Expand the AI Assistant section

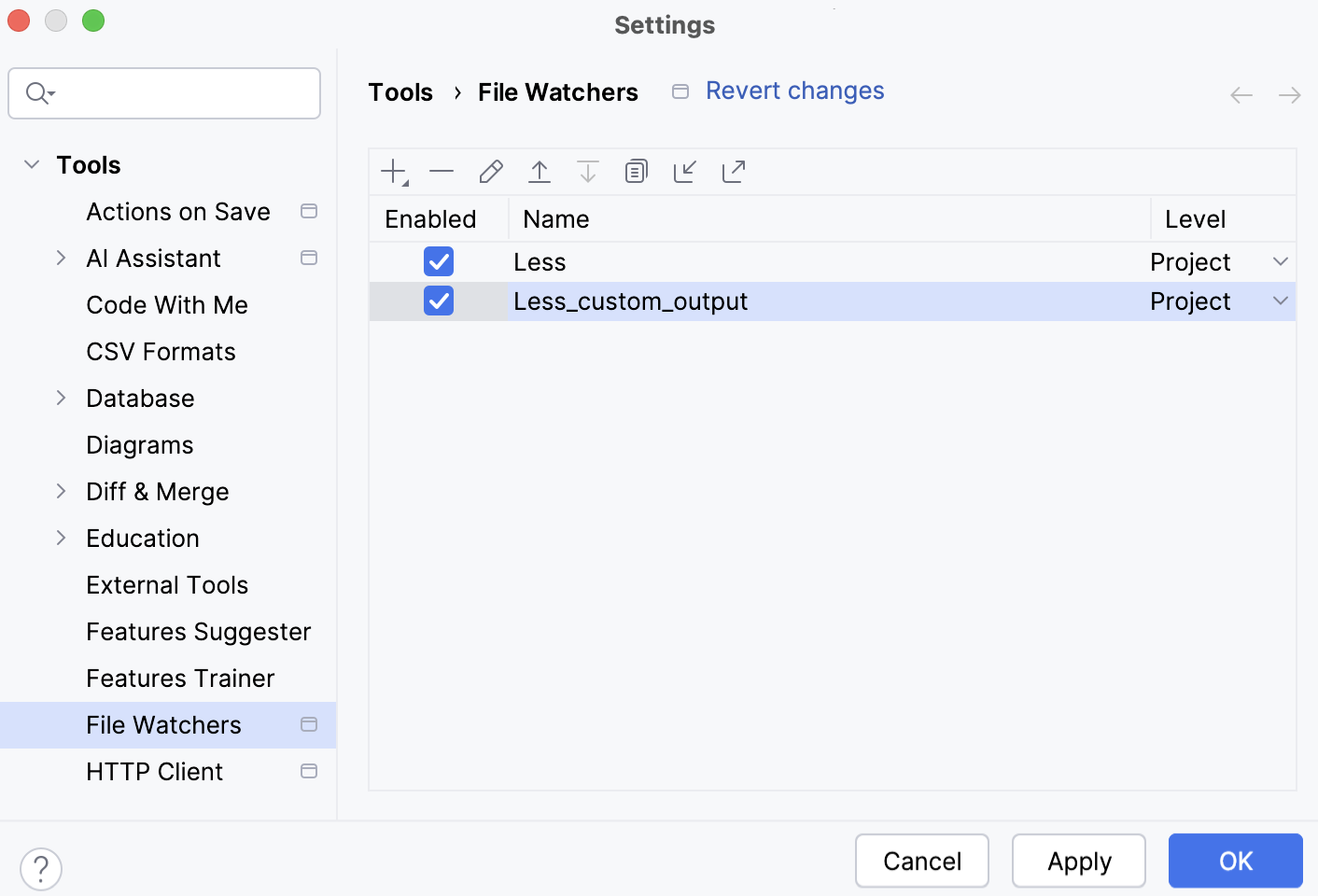(x=62, y=258)
